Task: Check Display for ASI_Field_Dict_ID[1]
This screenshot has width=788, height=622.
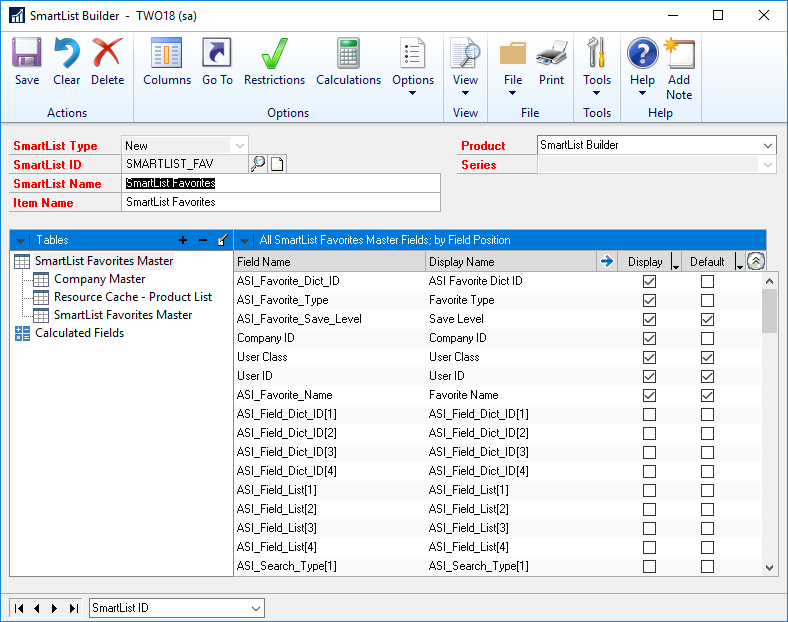Action: click(x=649, y=414)
